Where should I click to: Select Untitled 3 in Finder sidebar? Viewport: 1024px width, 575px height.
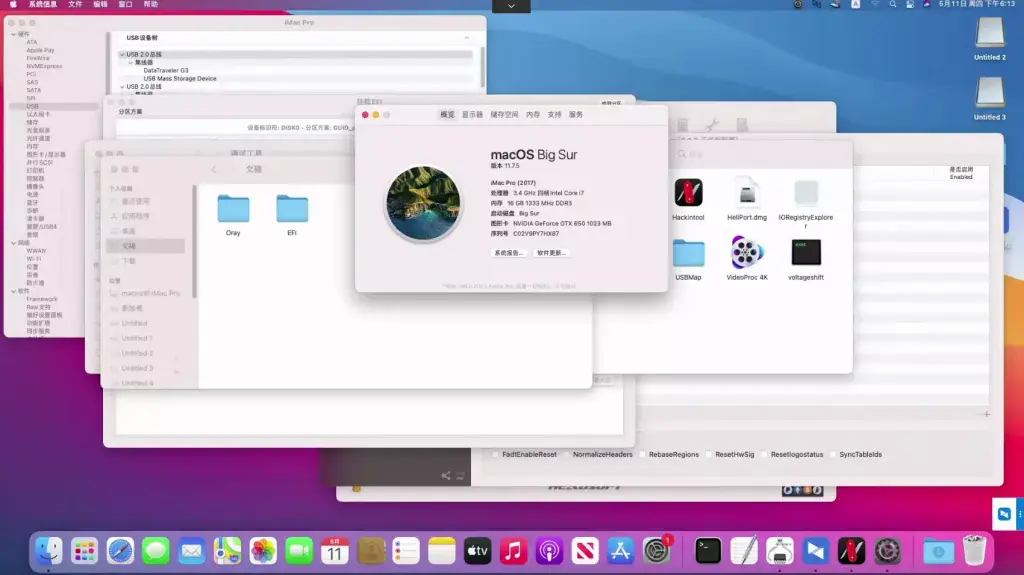[x=137, y=368]
